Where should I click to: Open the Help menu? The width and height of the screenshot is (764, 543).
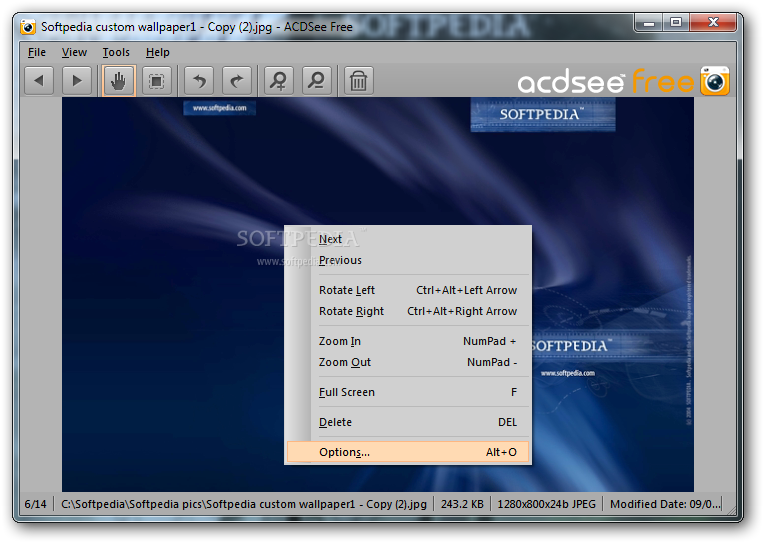coord(158,52)
